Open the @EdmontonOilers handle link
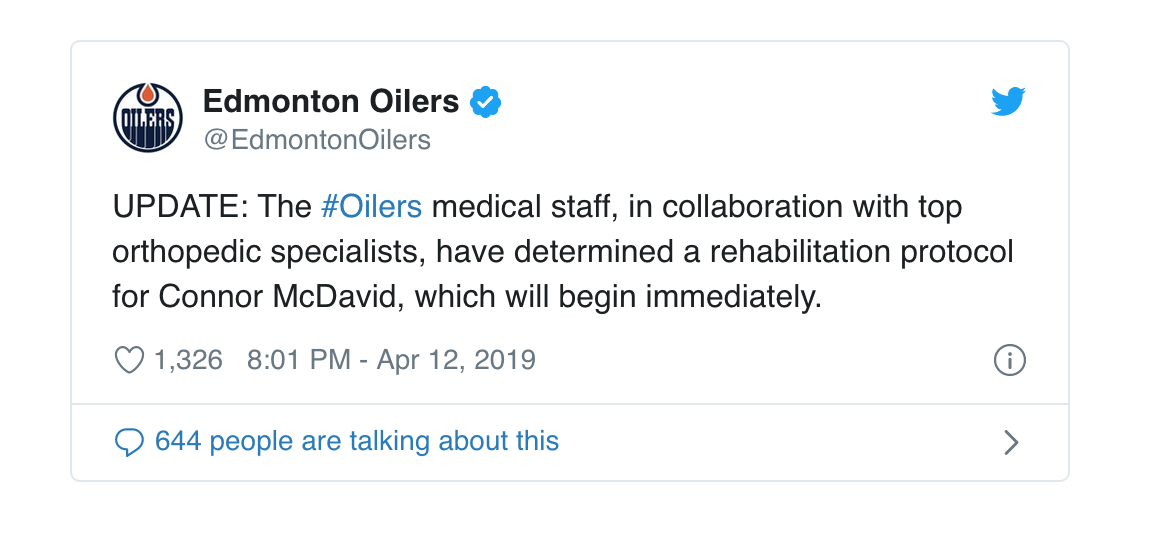 click(317, 139)
